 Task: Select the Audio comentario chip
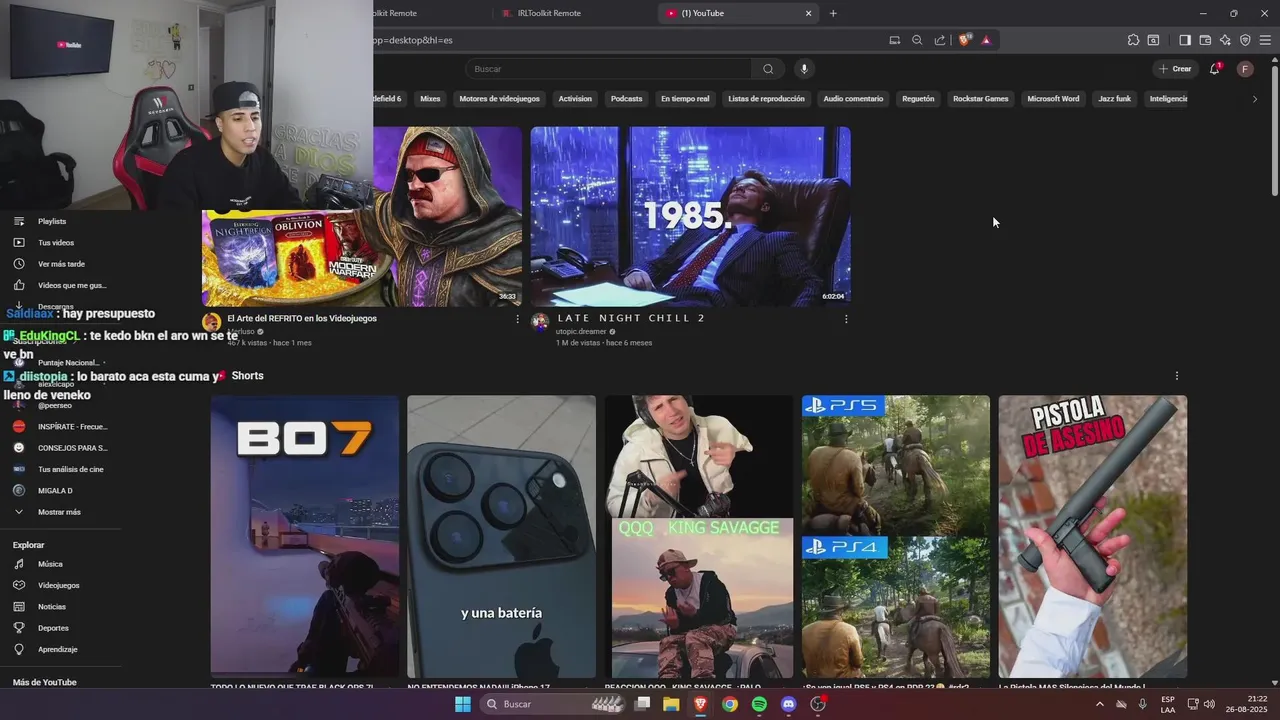(x=853, y=99)
